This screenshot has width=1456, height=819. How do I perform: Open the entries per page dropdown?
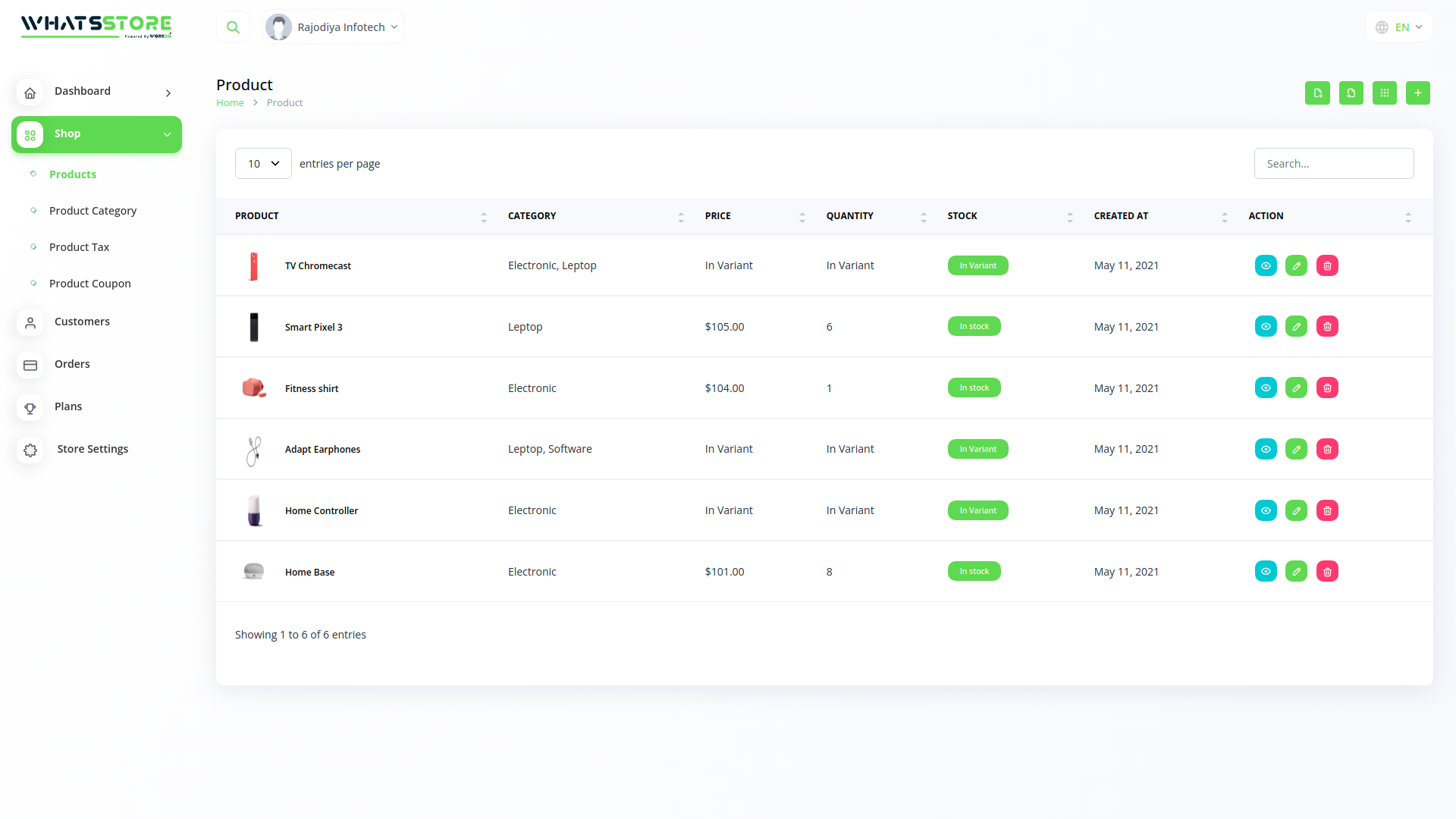(262, 163)
